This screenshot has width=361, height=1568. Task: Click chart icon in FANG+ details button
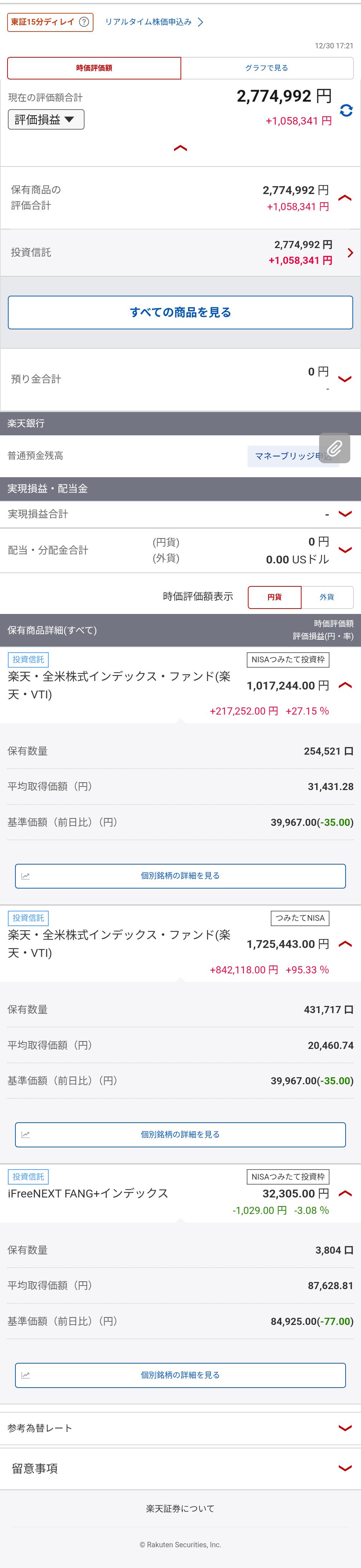click(25, 1375)
